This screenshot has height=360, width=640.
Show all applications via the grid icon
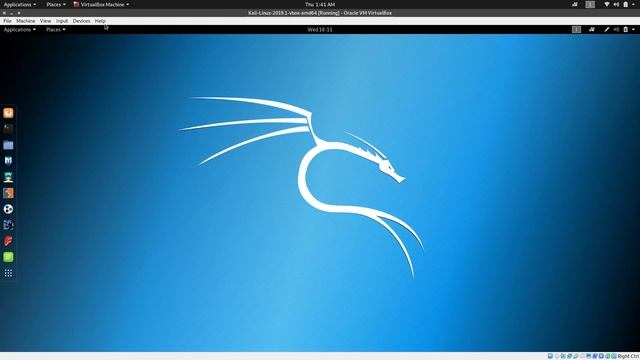8,273
